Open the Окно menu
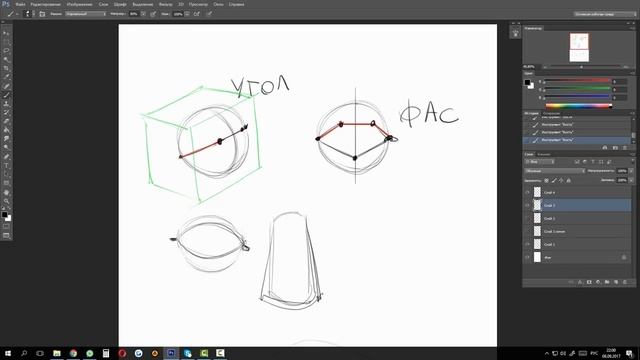640x360 pixels. [218, 4]
